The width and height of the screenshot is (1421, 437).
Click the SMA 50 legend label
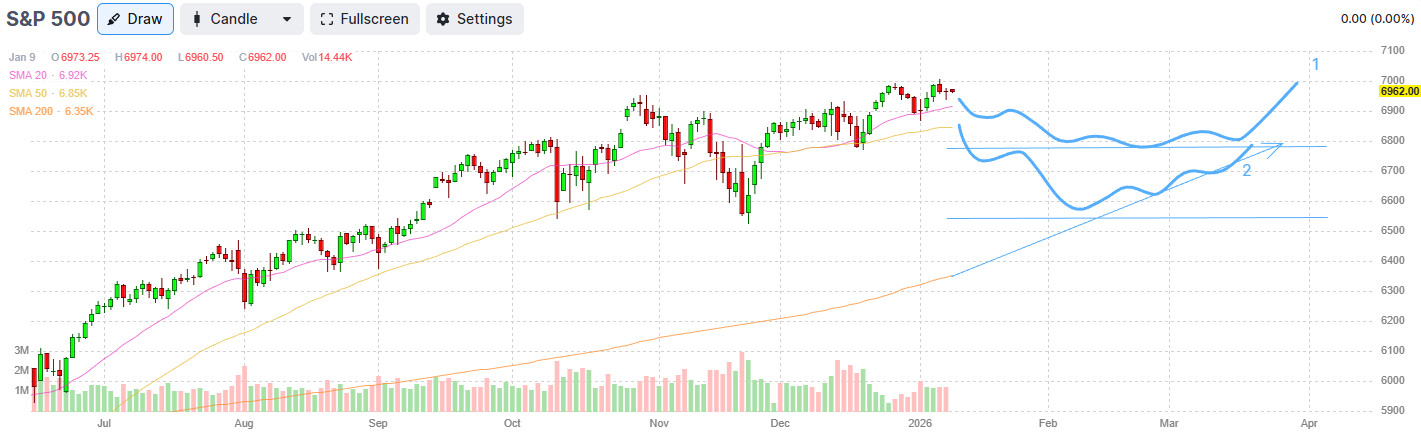42,93
